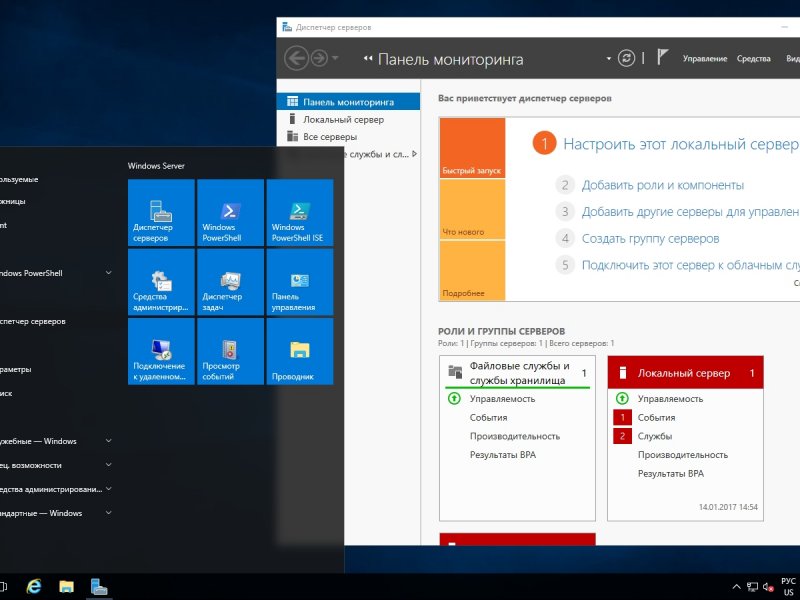Click the red 2 services badge
800x600 pixels.
click(x=622, y=436)
